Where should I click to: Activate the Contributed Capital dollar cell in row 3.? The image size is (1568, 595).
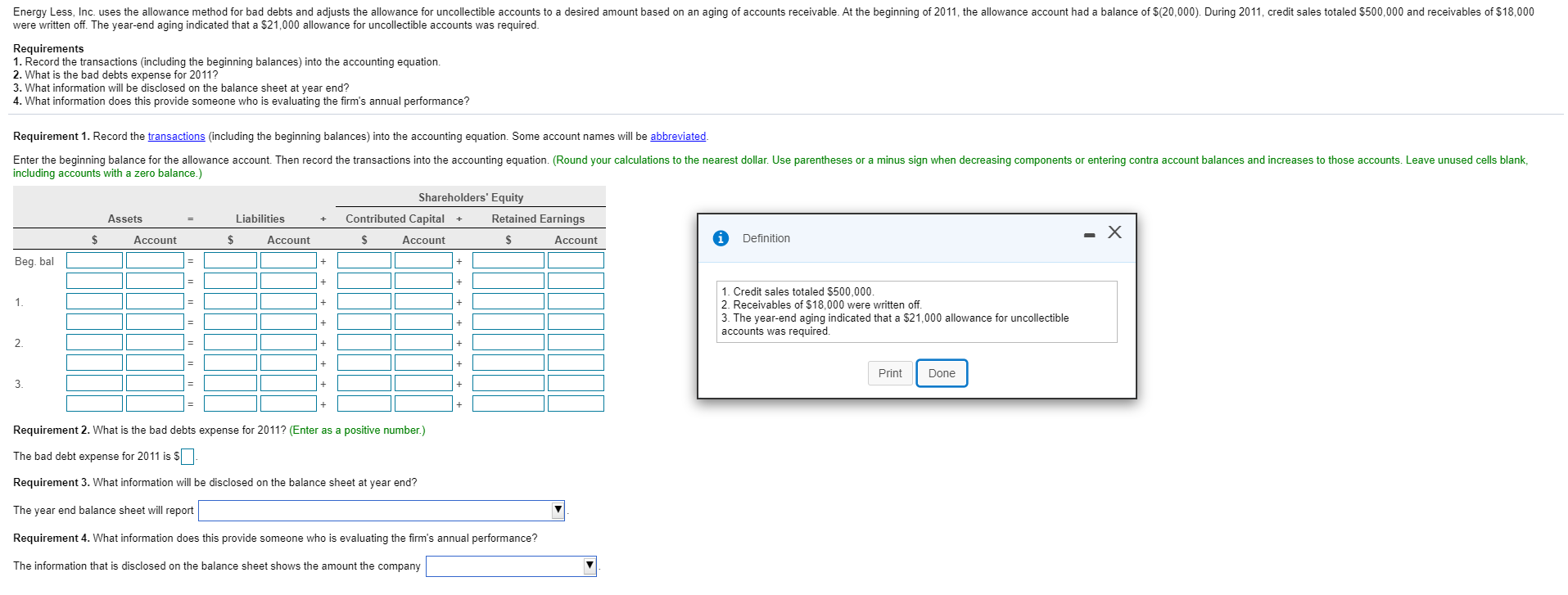coord(364,383)
